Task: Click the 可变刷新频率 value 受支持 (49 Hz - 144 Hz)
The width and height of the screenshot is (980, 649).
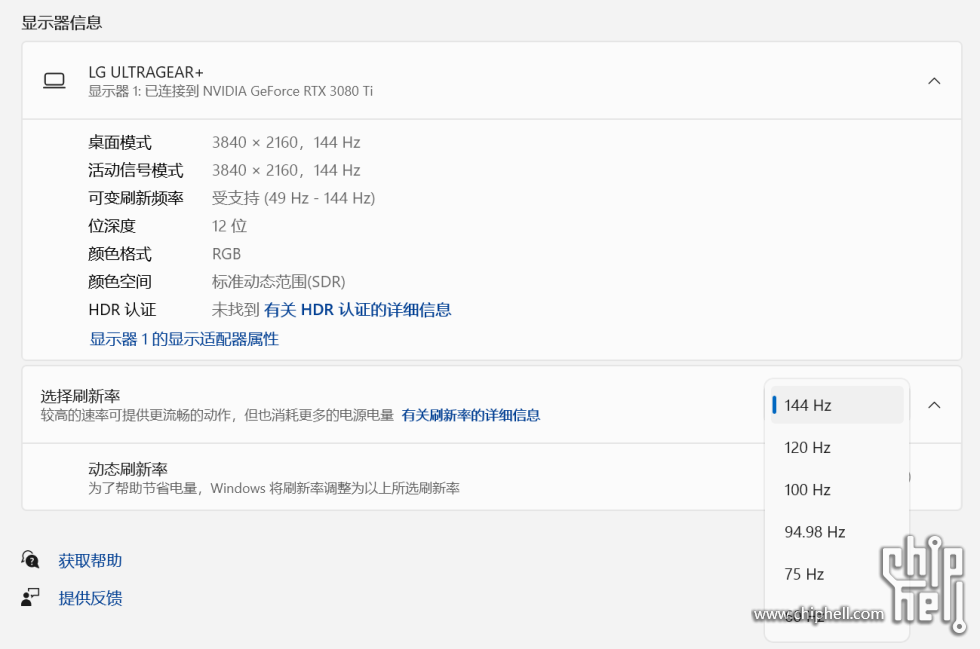Action: point(293,198)
